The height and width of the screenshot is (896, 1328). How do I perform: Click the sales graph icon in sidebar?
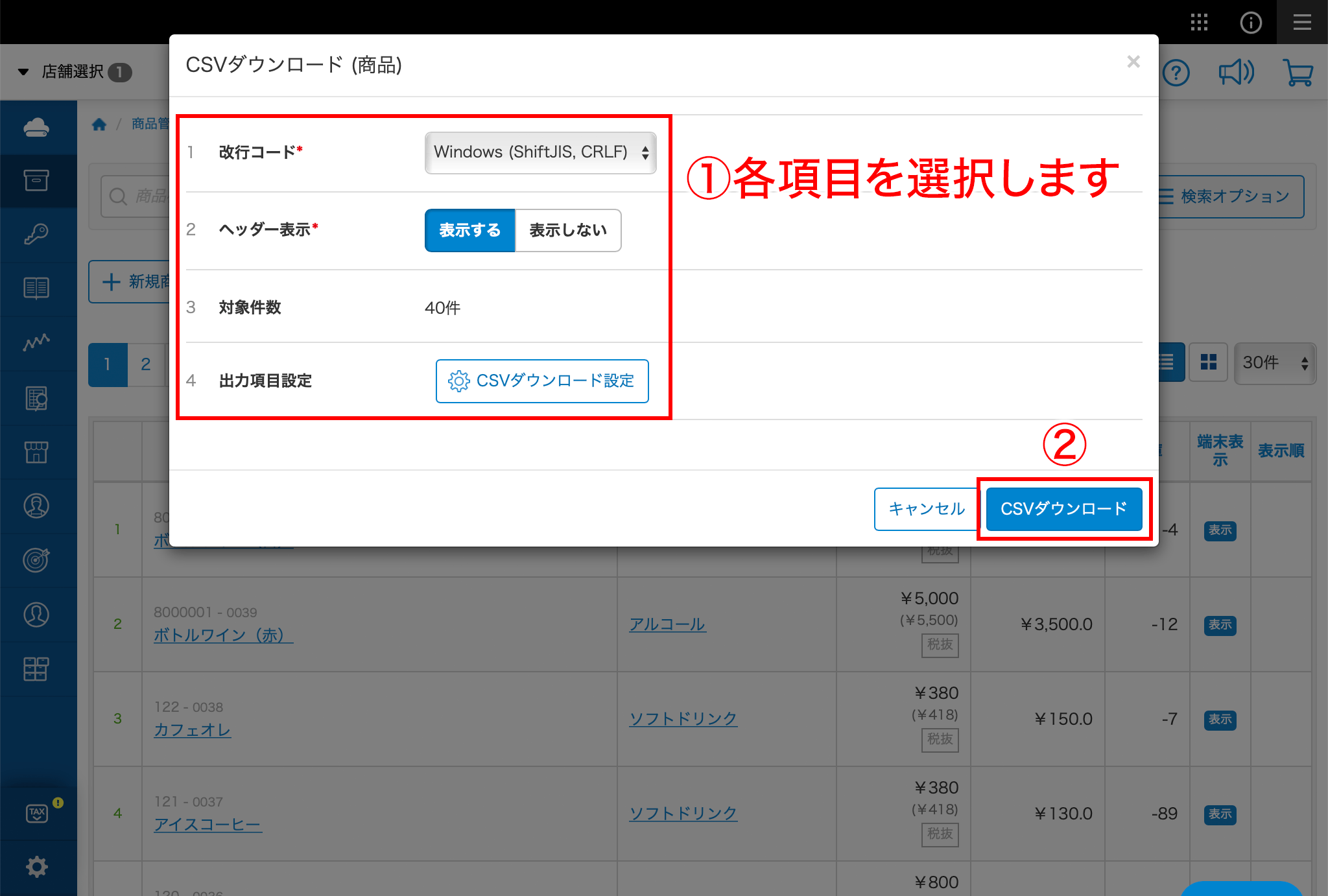coord(37,342)
